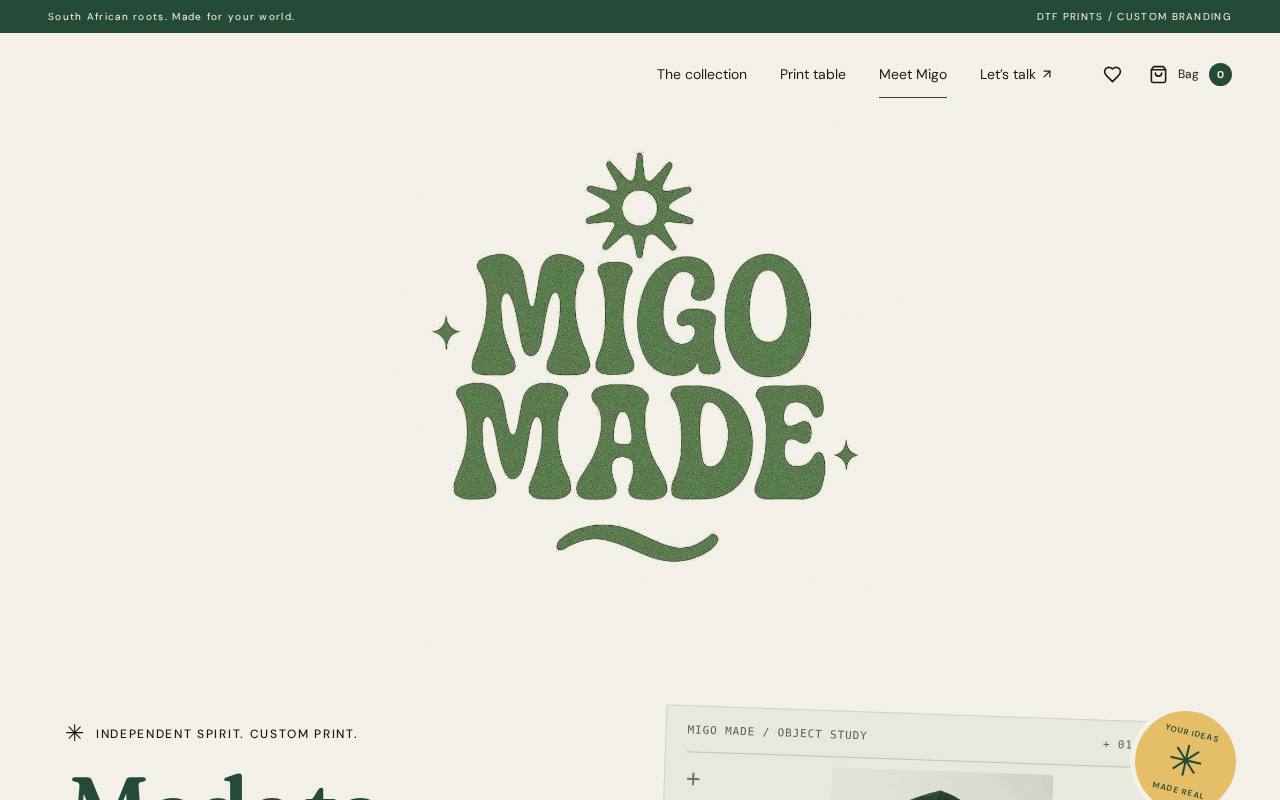This screenshot has height=800, width=1280.
Task: Click the DTF Prints / Custom Branding text
Action: tap(1134, 17)
